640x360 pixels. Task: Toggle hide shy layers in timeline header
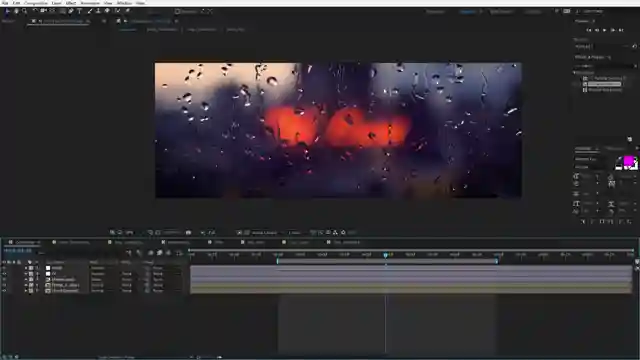click(151, 253)
